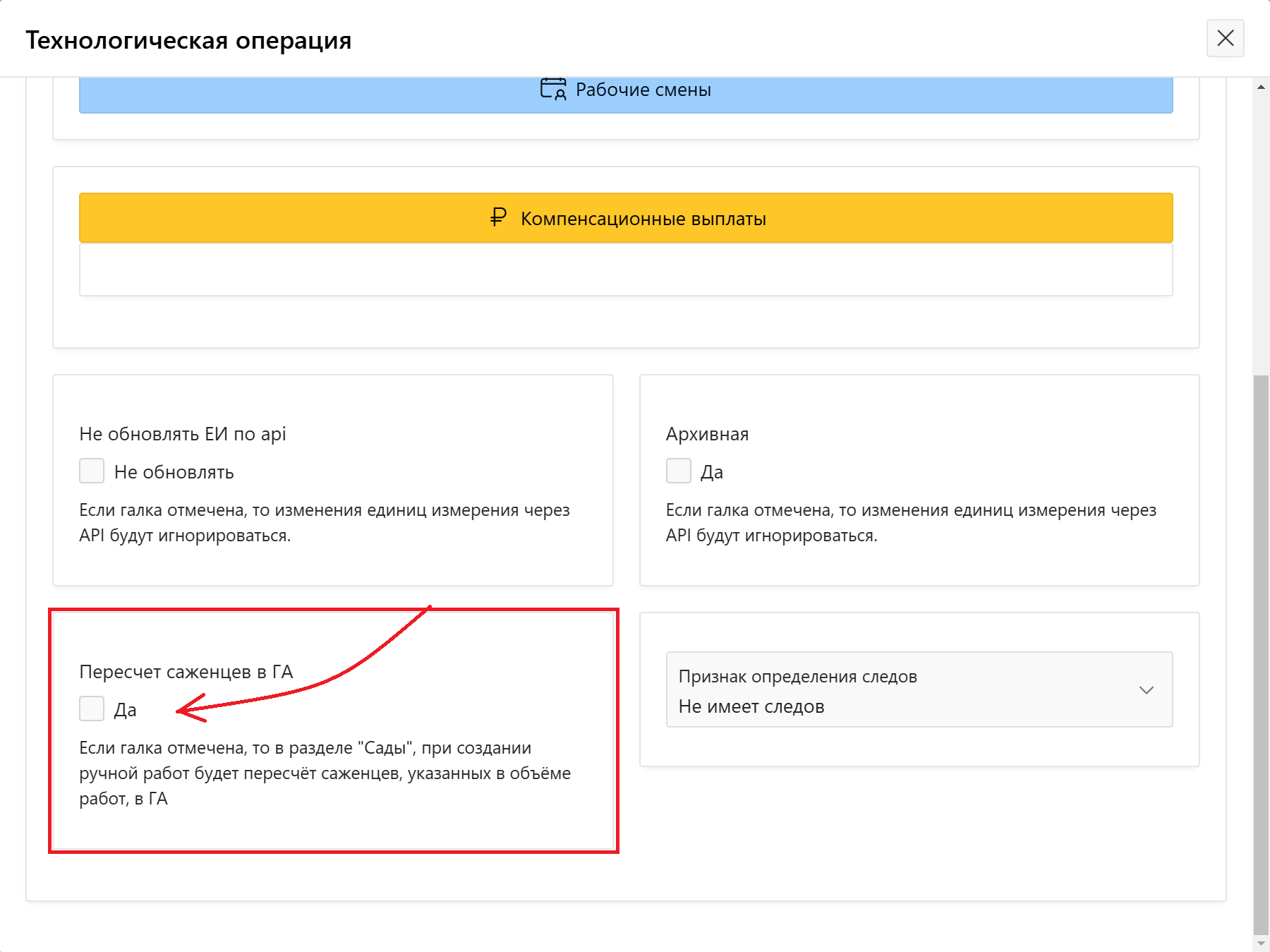Tick the Архивная Да checkbox
This screenshot has height=952, width=1270.
pyautogui.click(x=678, y=471)
